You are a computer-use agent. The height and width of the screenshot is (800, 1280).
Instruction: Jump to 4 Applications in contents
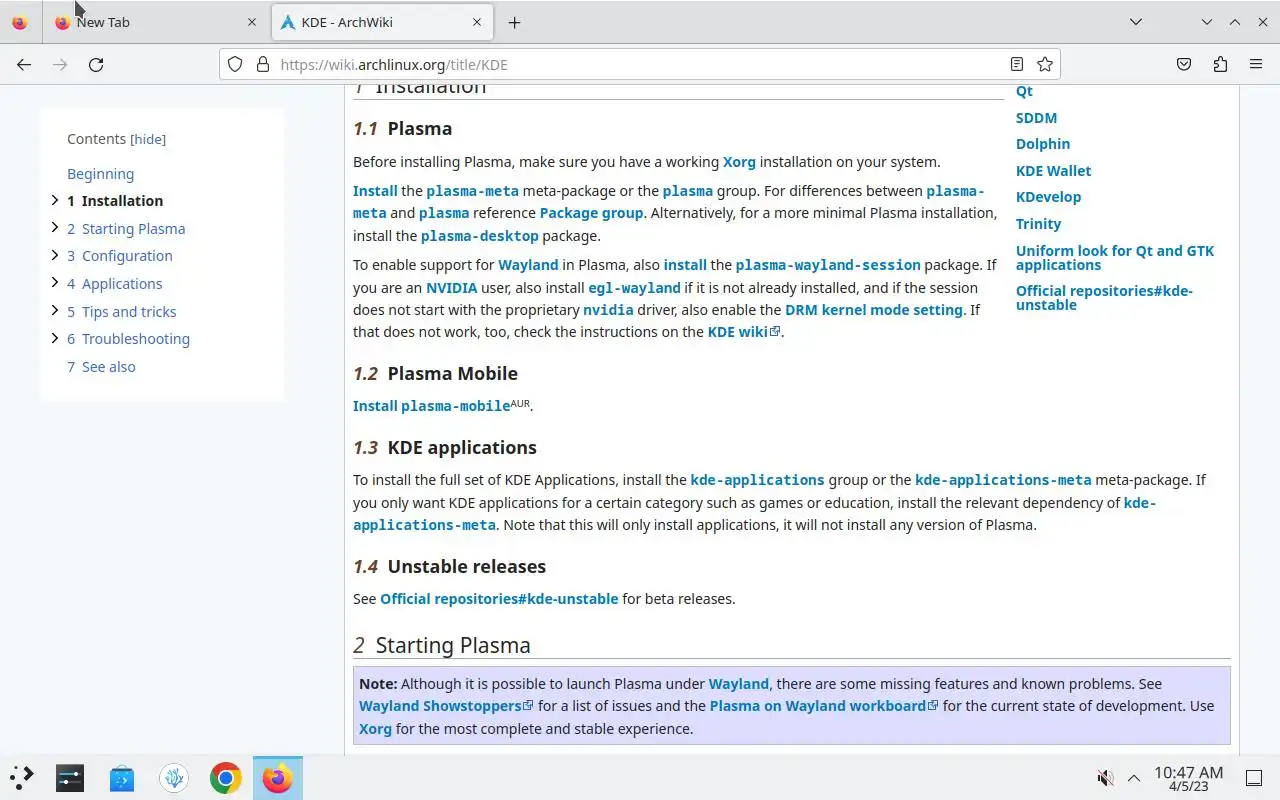click(114, 284)
